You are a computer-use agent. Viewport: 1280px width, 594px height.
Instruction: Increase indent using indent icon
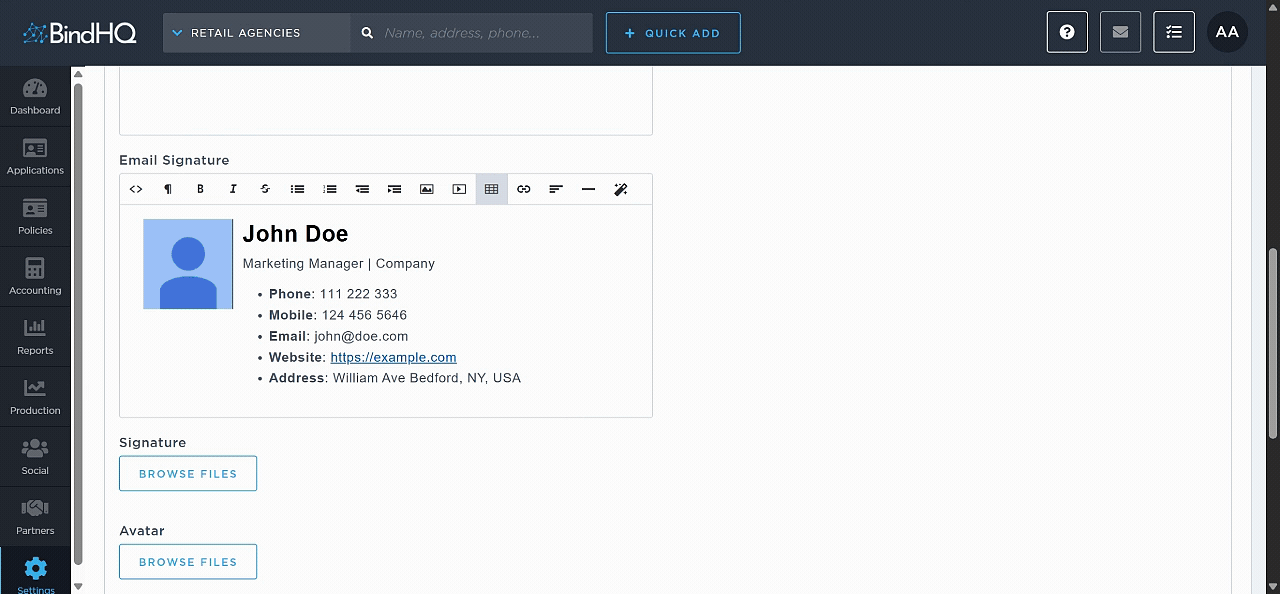coord(394,189)
